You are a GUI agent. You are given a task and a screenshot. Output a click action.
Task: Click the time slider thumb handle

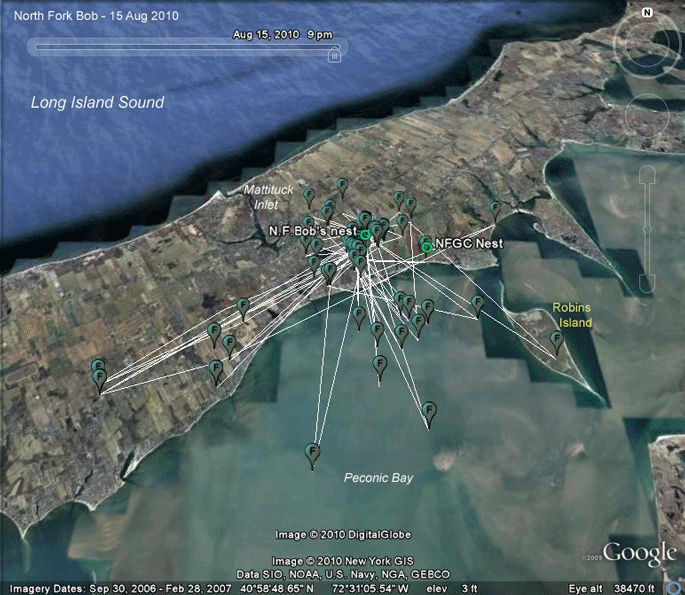click(x=334, y=55)
